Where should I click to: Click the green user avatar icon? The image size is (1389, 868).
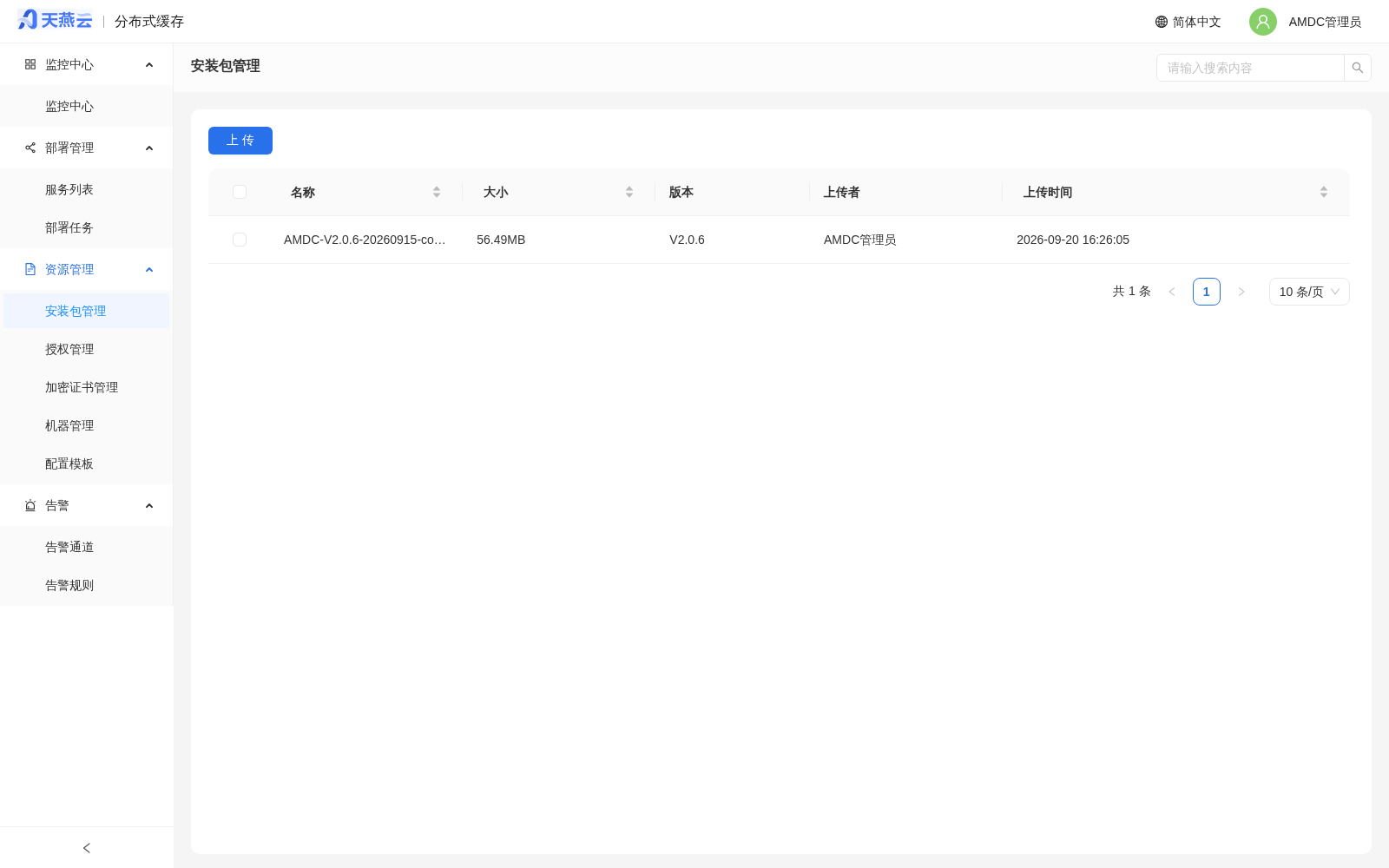coord(1263,22)
